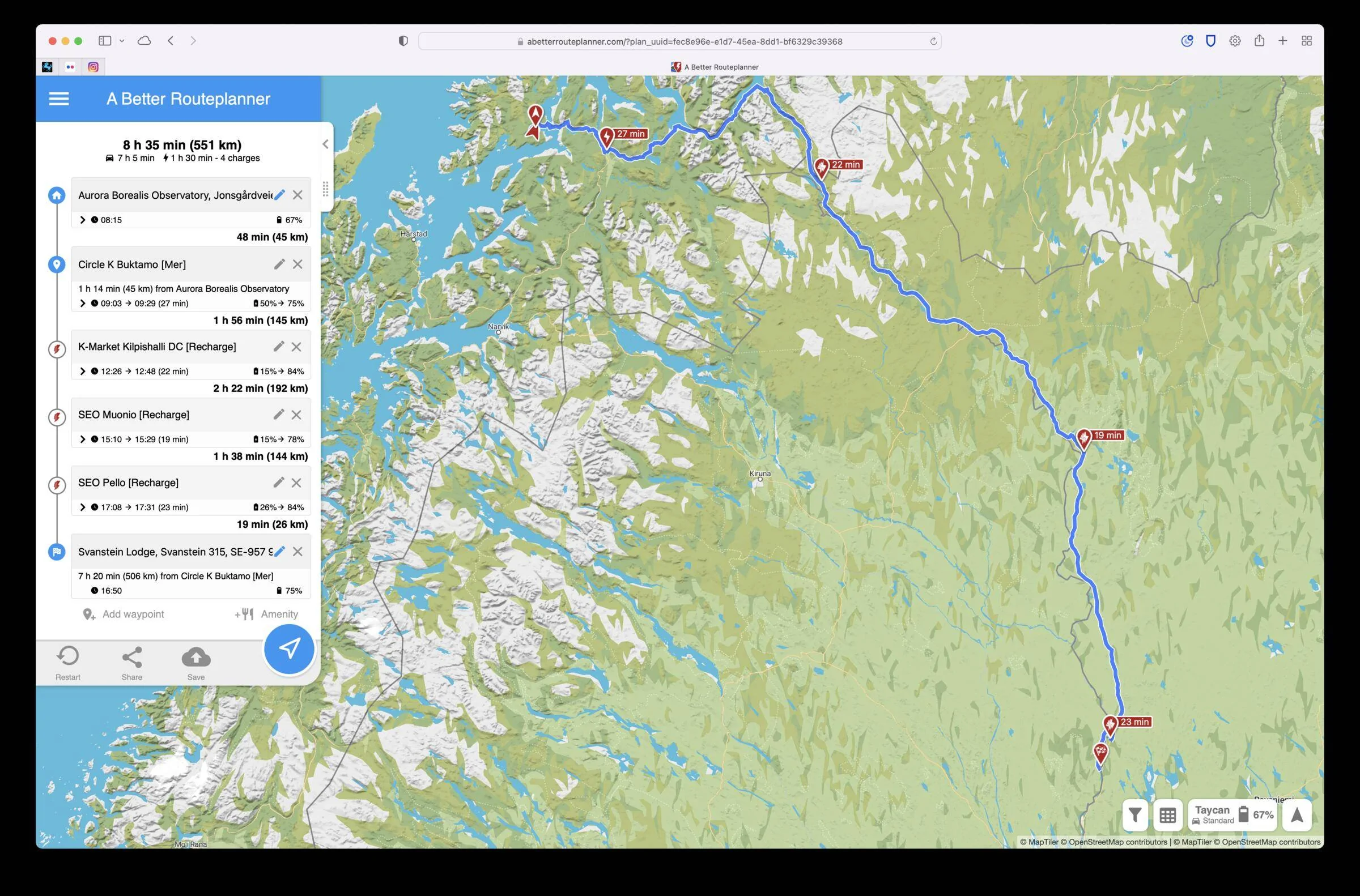Expand details for the 08:15 departure row

coord(83,220)
